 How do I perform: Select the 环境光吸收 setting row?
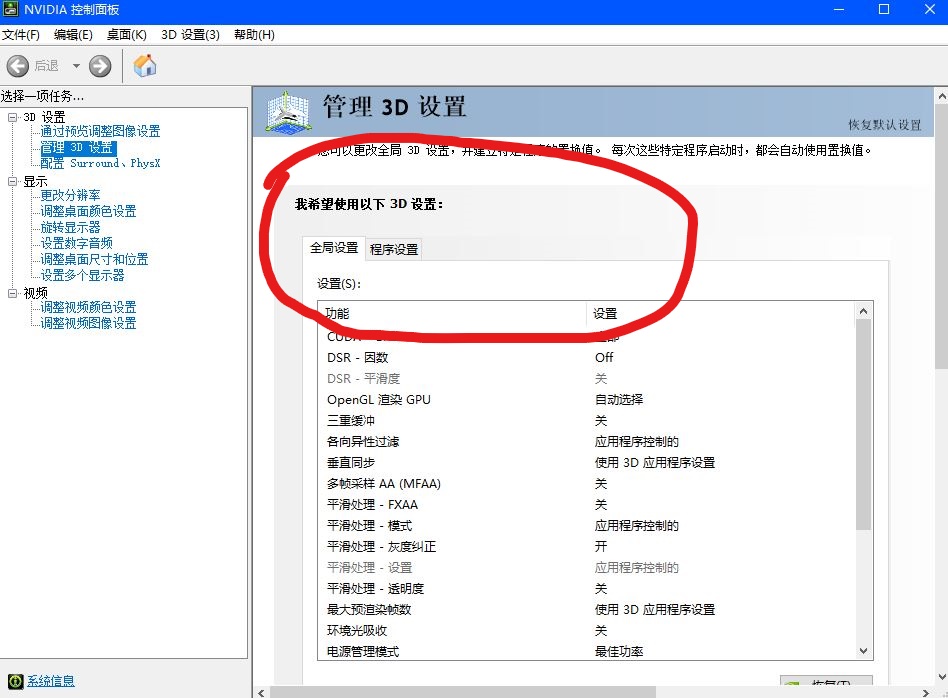(x=586, y=630)
